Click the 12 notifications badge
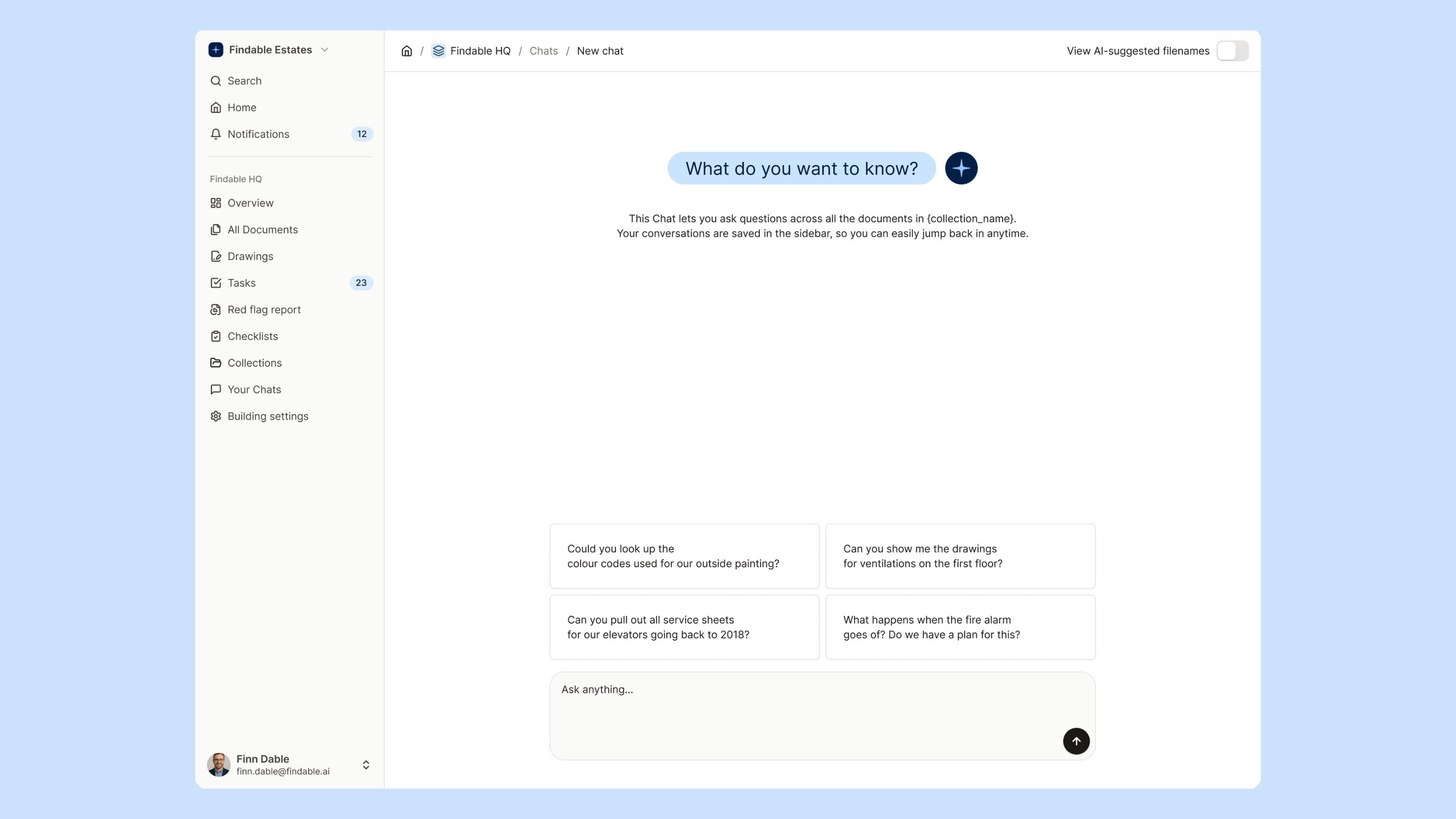Screen dimensions: 1456x819 click(x=362, y=134)
